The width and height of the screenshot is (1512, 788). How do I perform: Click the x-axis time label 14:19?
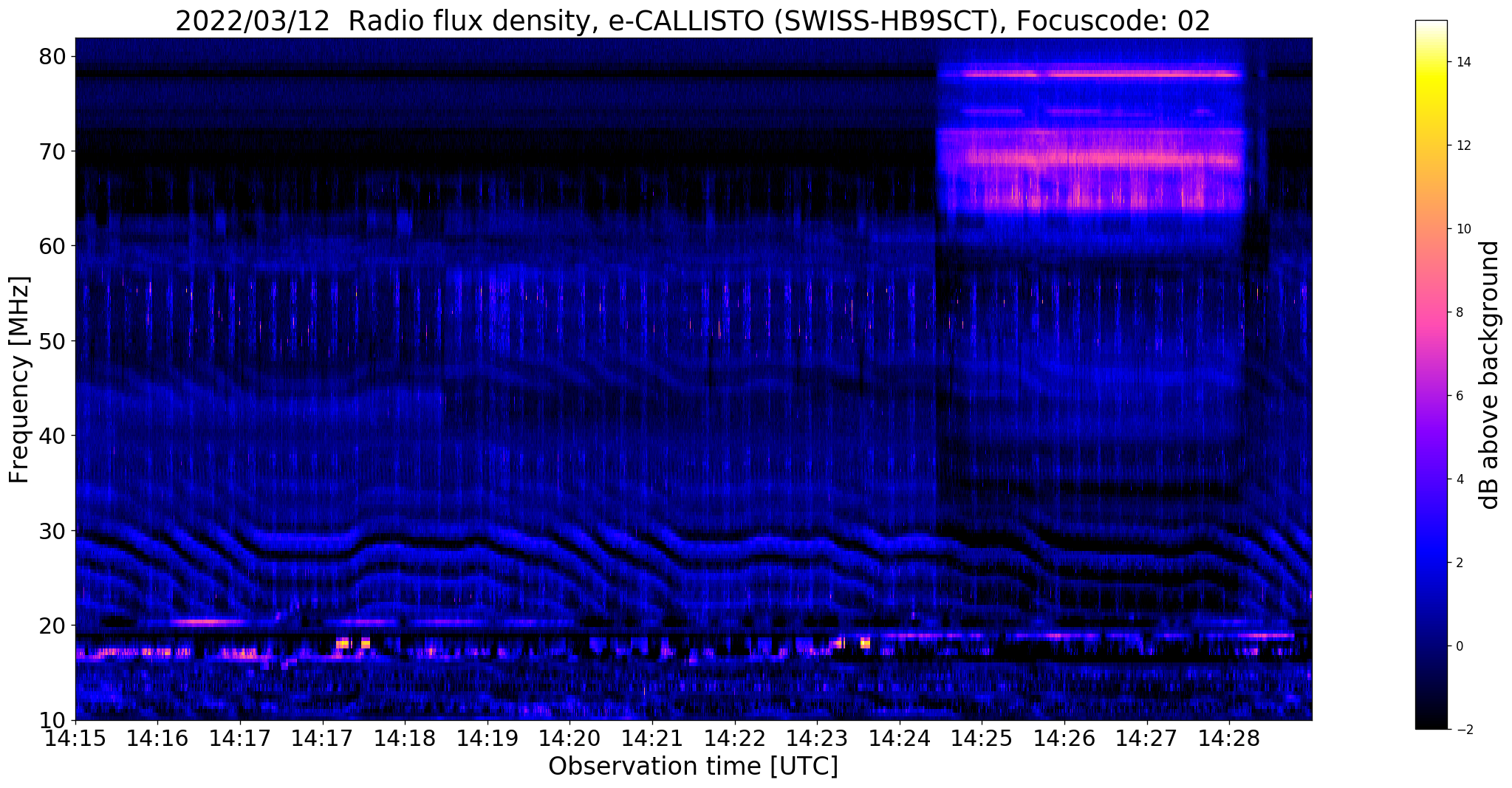488,739
